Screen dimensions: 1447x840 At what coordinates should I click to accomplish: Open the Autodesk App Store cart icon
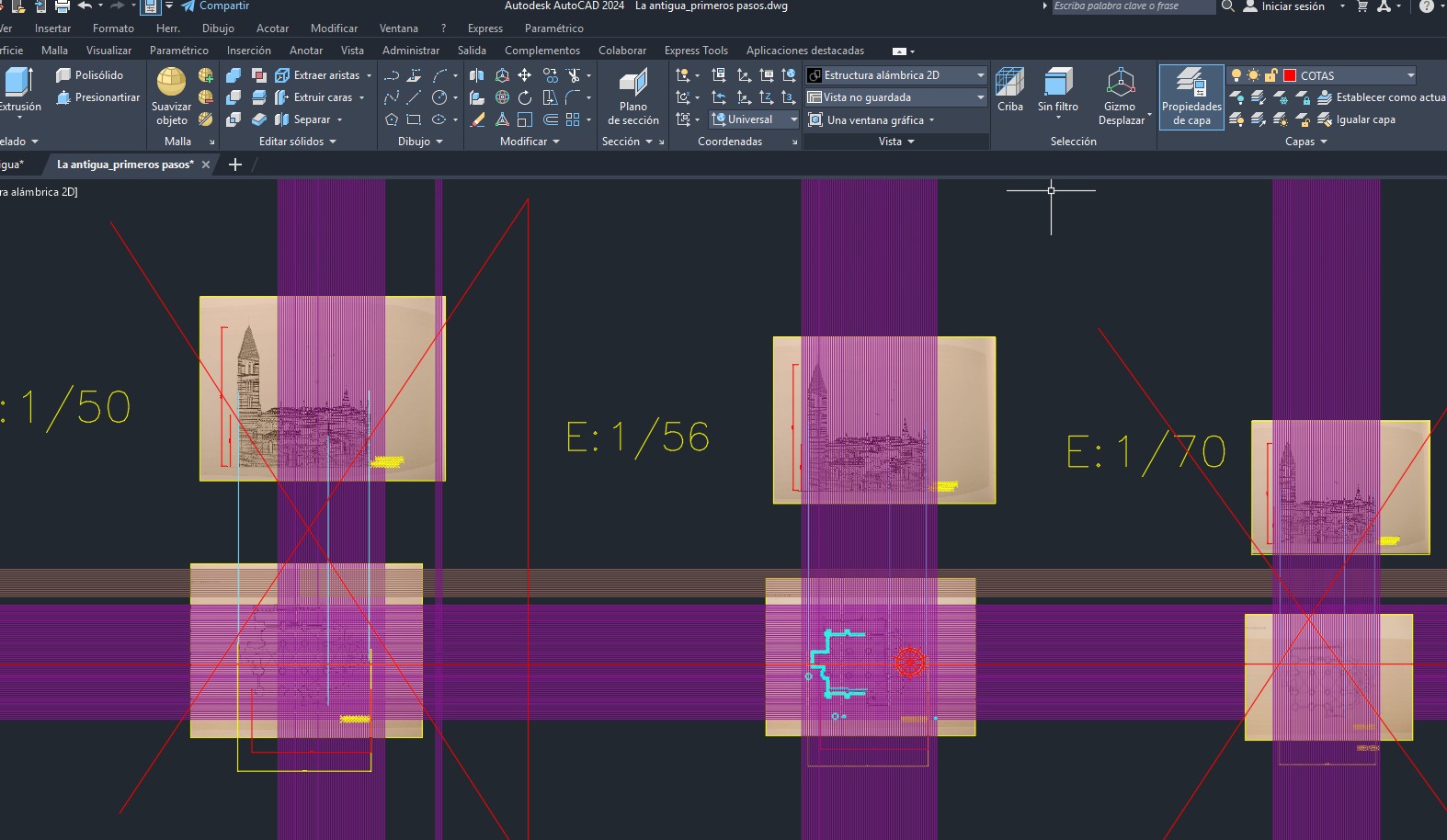[1362, 6]
